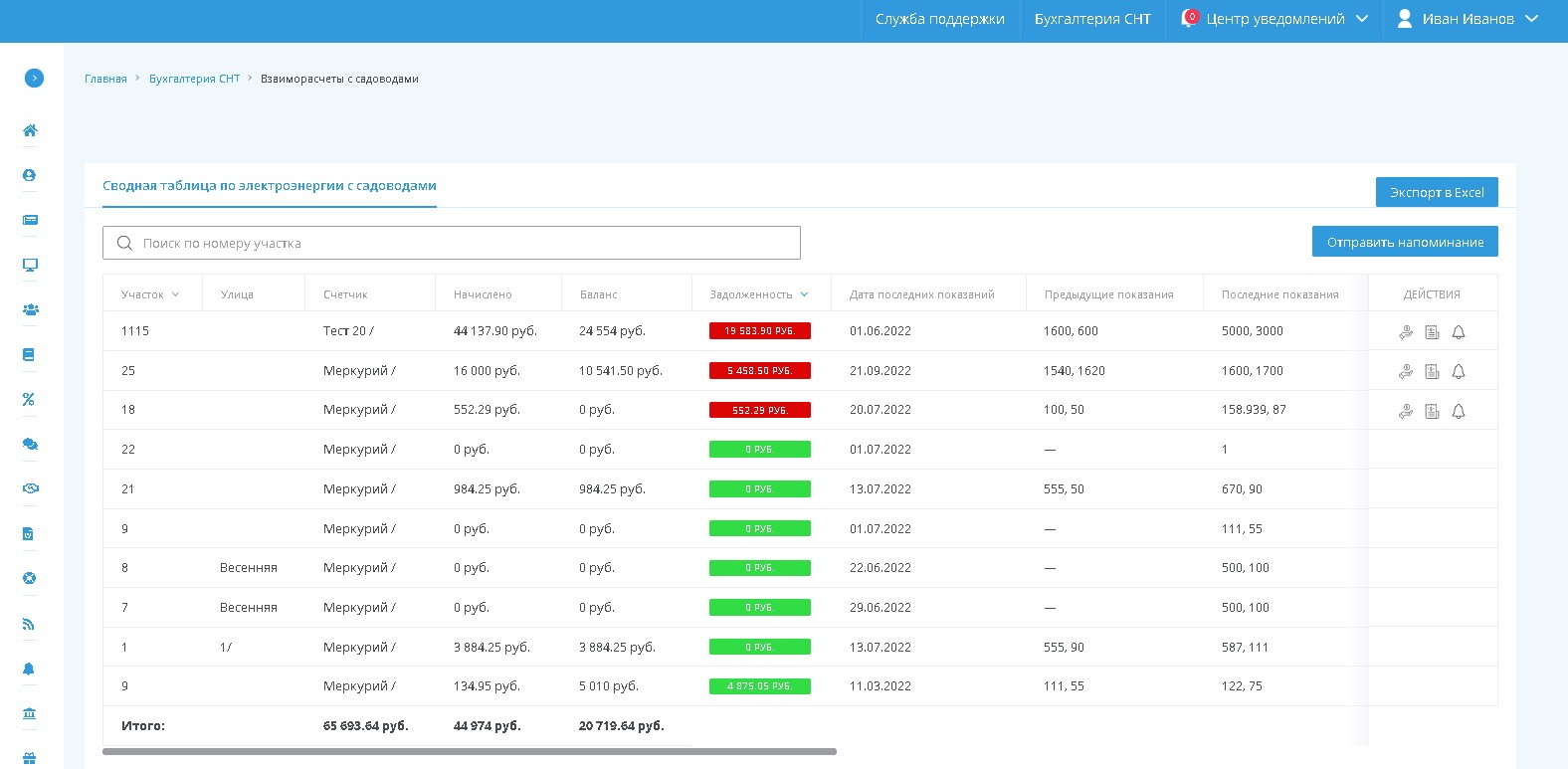
Task: Click the Итого: total row label
Action: pos(143,726)
